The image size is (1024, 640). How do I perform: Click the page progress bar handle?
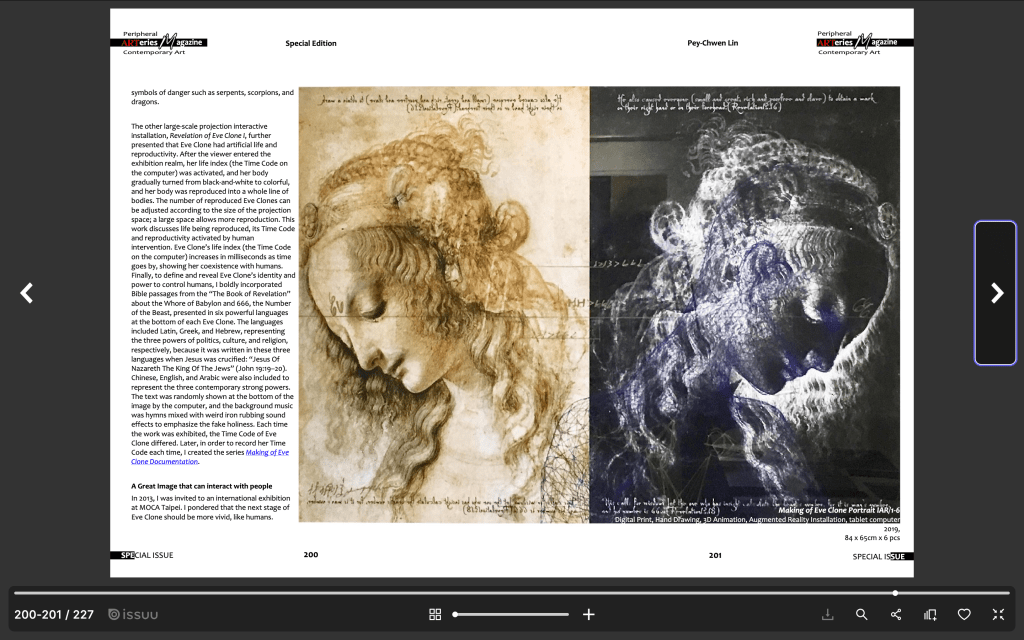pyautogui.click(x=895, y=592)
